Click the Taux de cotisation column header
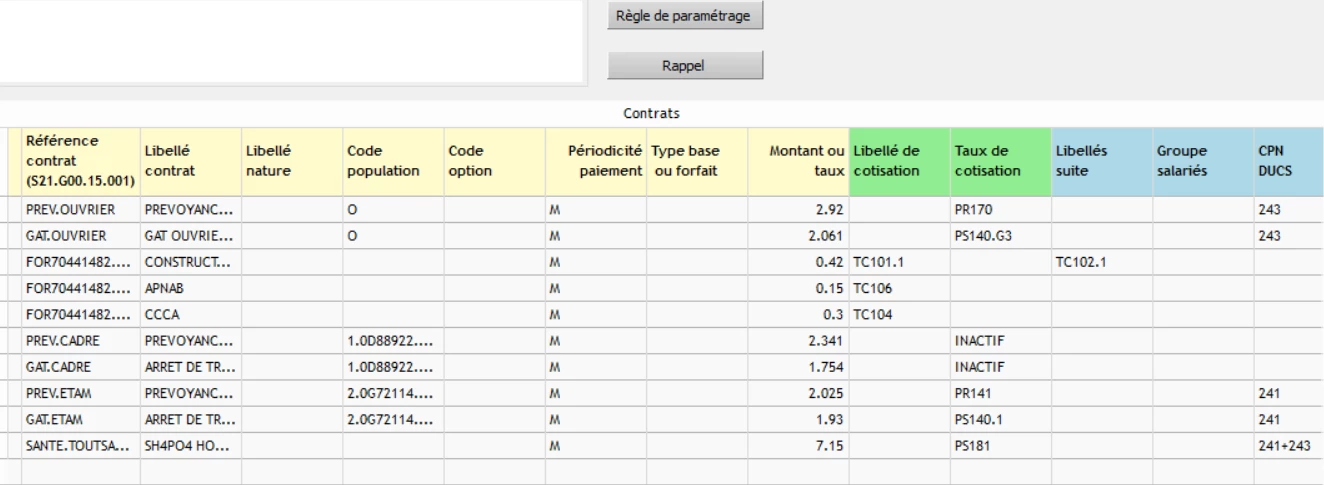The width and height of the screenshot is (1324, 485). pyautogui.click(x=1001, y=161)
